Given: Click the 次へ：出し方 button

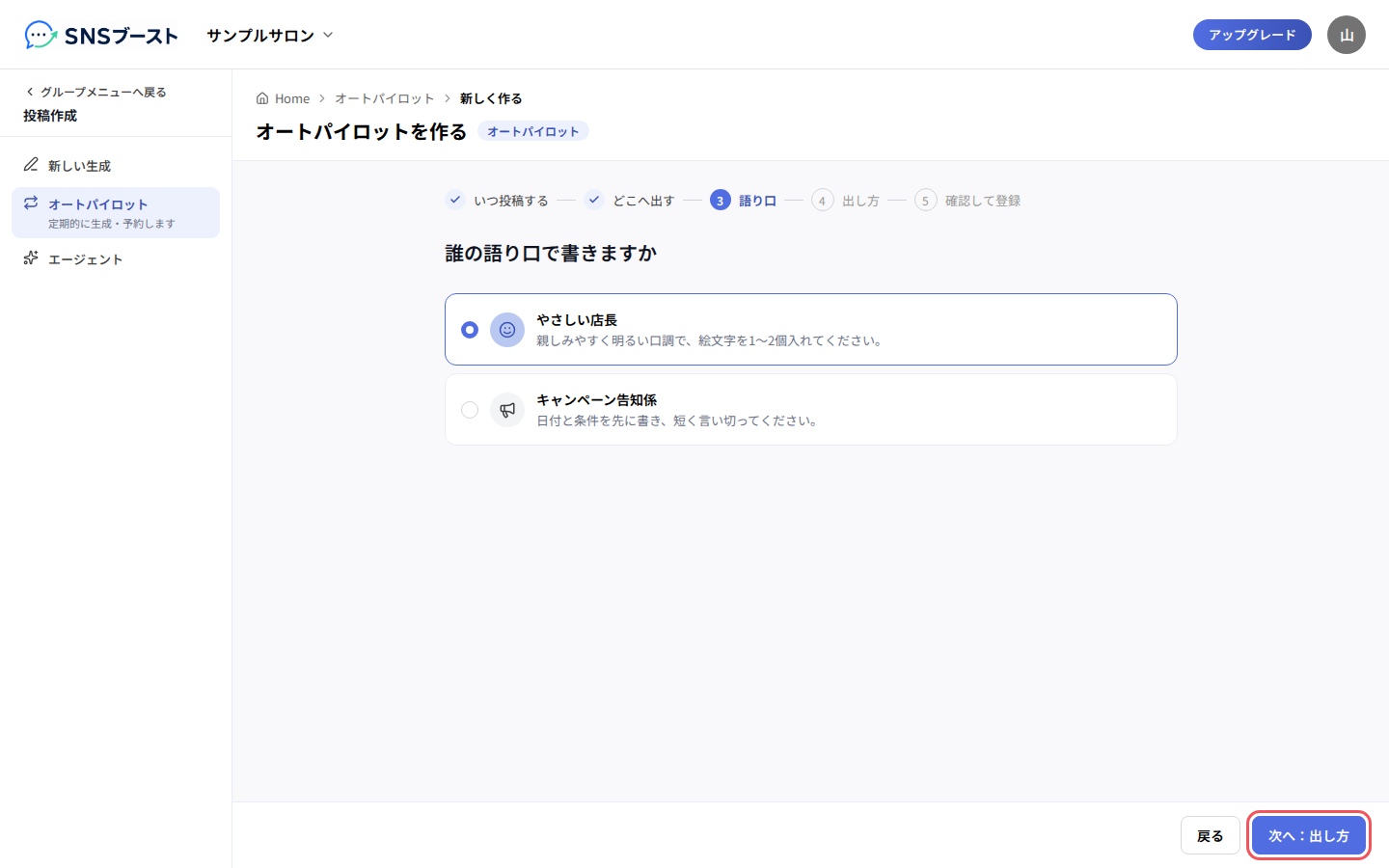Looking at the screenshot, I should pos(1309,835).
